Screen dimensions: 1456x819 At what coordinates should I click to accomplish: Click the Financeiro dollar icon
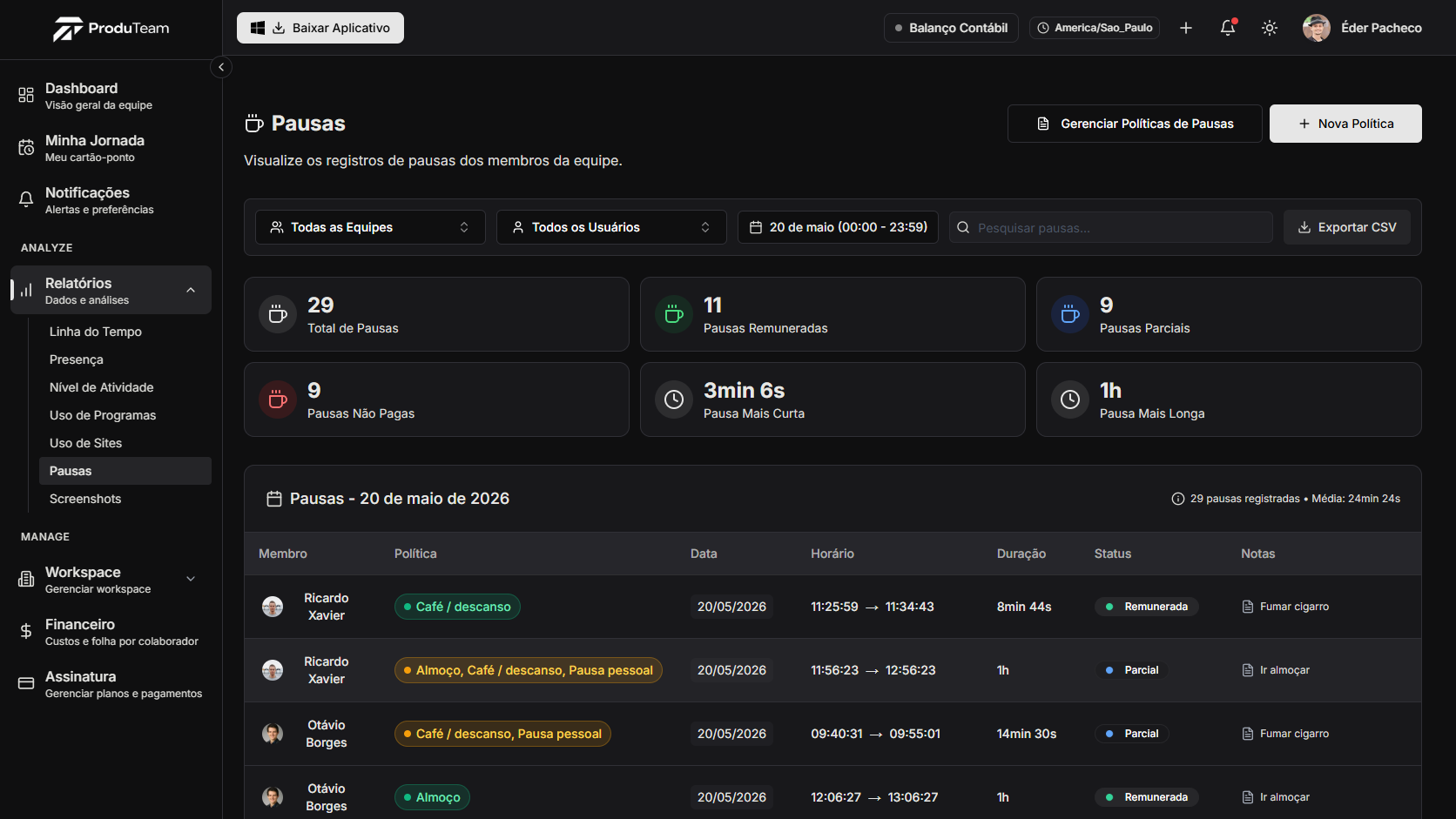point(26,631)
